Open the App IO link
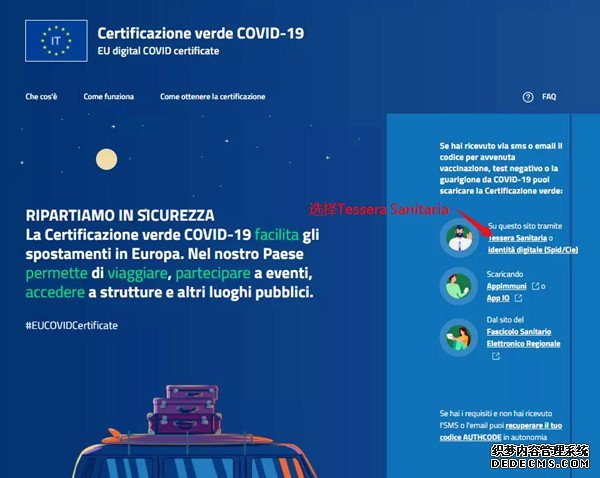The width and height of the screenshot is (600, 478). [499, 298]
